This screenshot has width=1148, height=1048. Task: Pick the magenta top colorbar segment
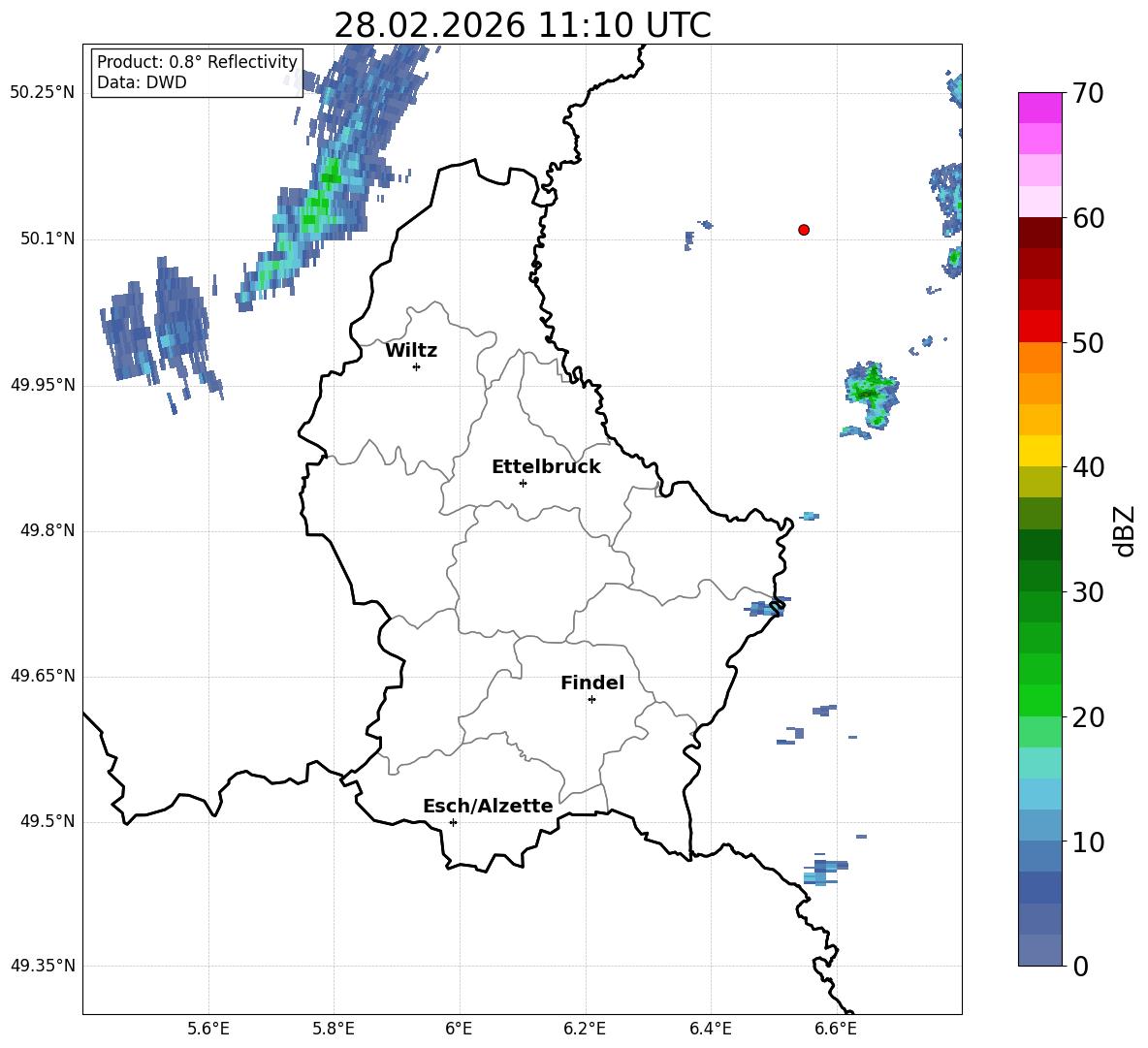coord(1040,108)
